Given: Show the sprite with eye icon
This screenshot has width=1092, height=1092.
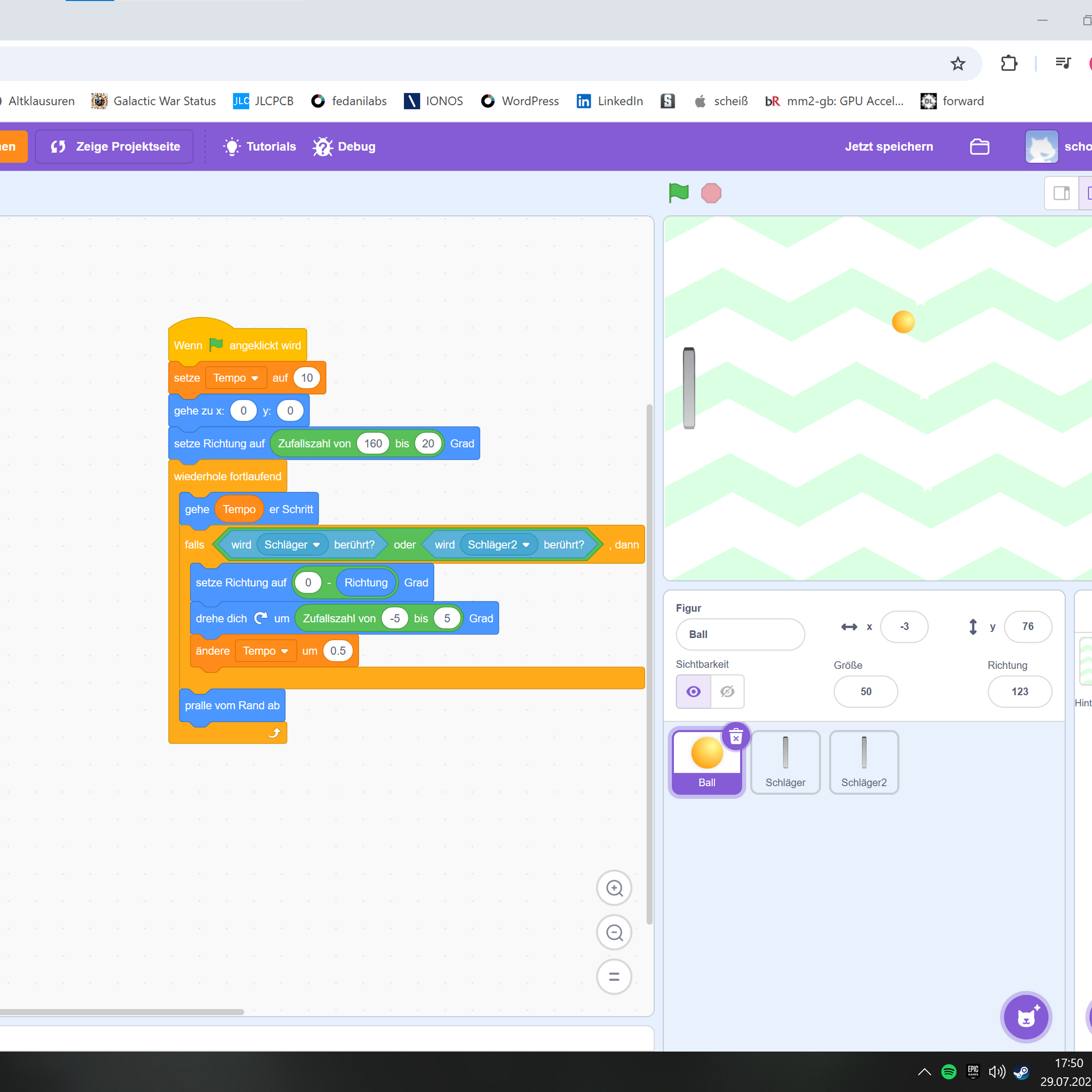Looking at the screenshot, I should pos(693,691).
